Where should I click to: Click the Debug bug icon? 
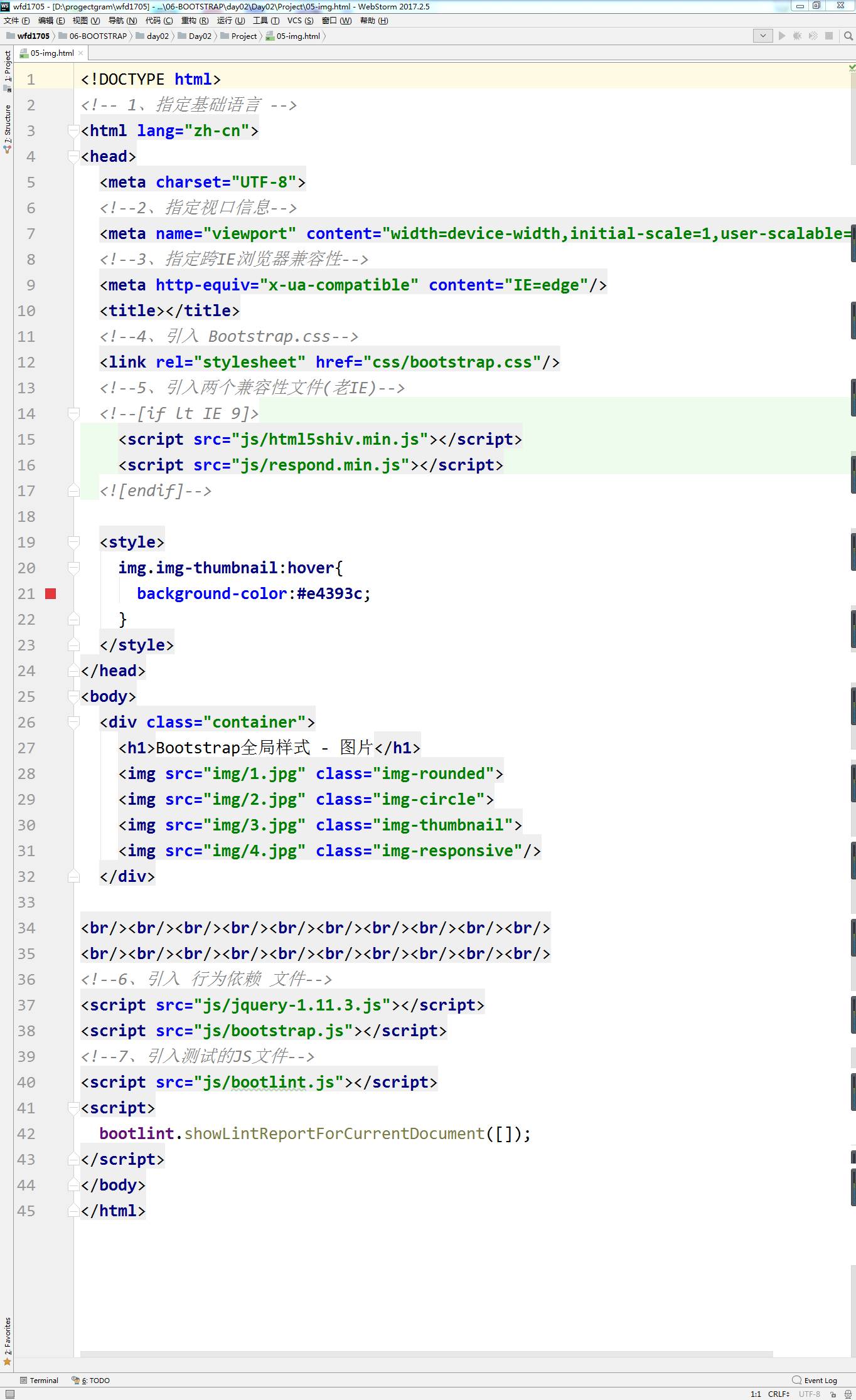[798, 36]
